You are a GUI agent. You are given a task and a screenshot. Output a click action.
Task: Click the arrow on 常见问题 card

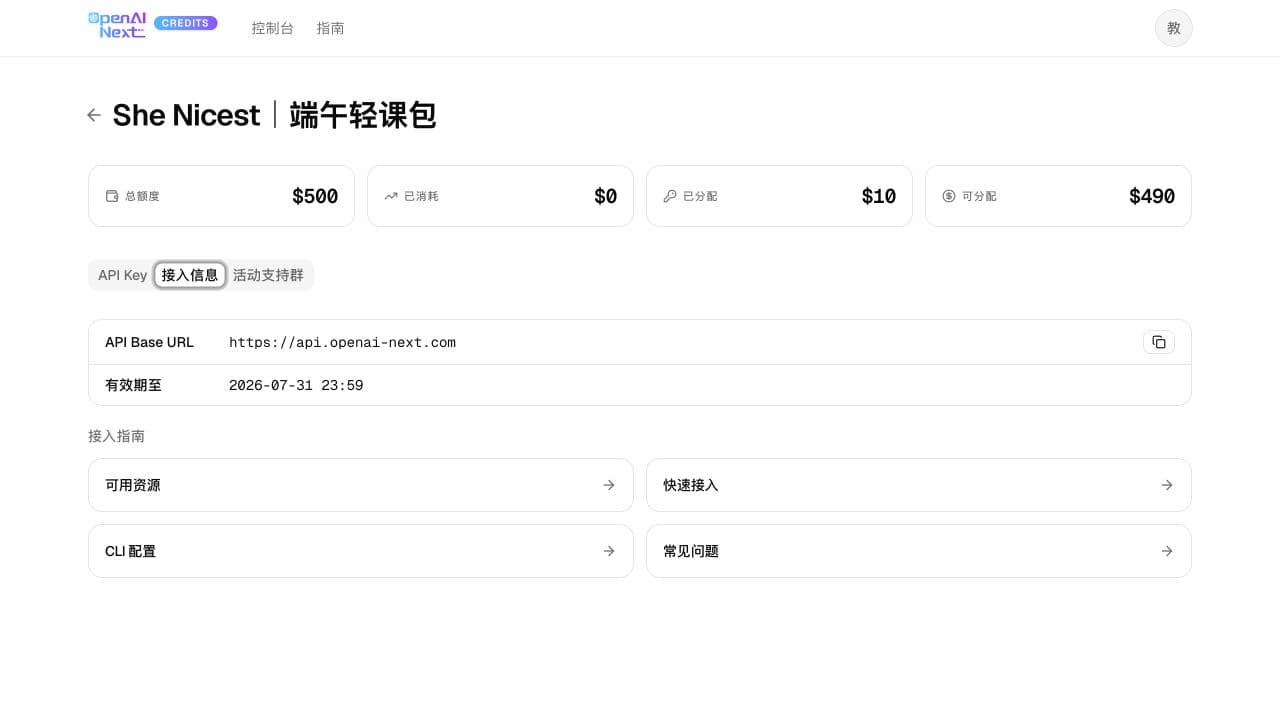tap(1167, 551)
